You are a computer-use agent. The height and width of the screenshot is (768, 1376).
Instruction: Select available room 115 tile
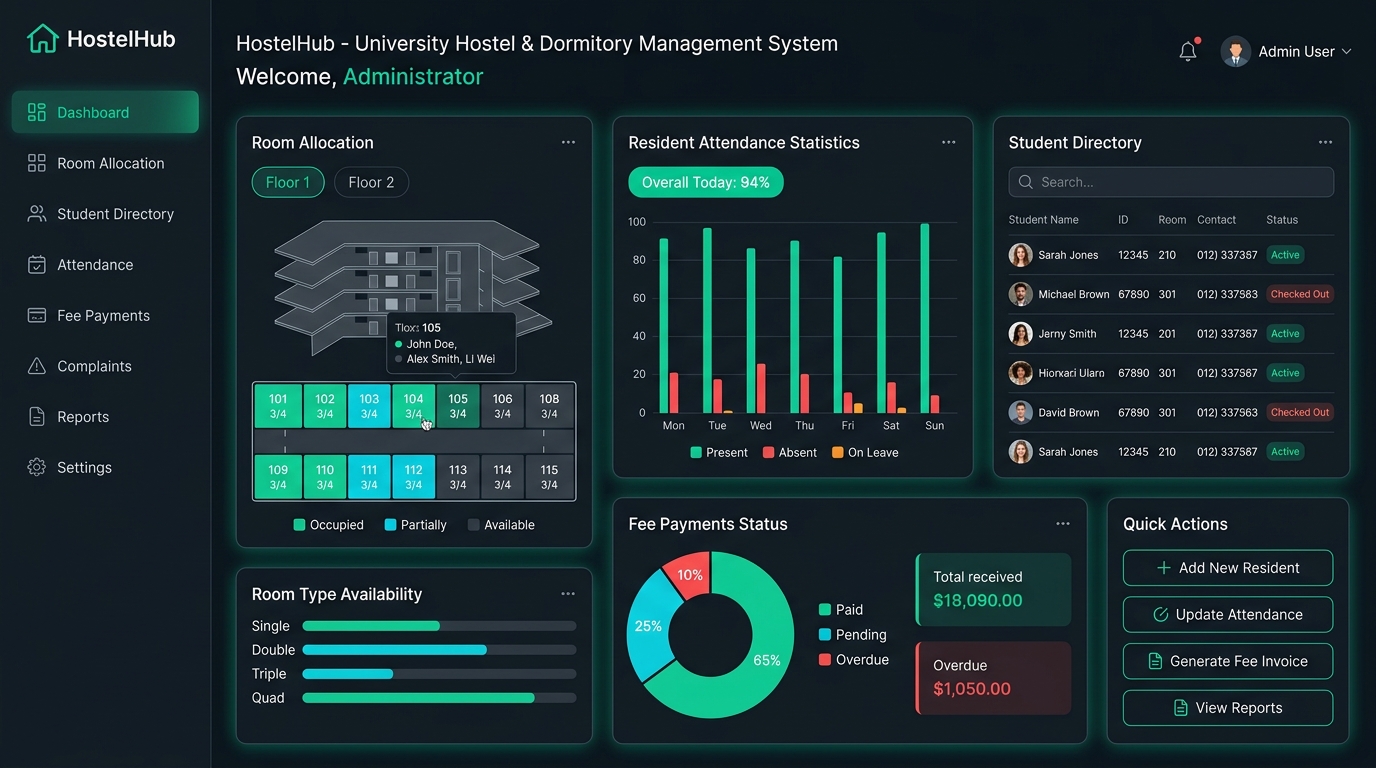pos(549,477)
